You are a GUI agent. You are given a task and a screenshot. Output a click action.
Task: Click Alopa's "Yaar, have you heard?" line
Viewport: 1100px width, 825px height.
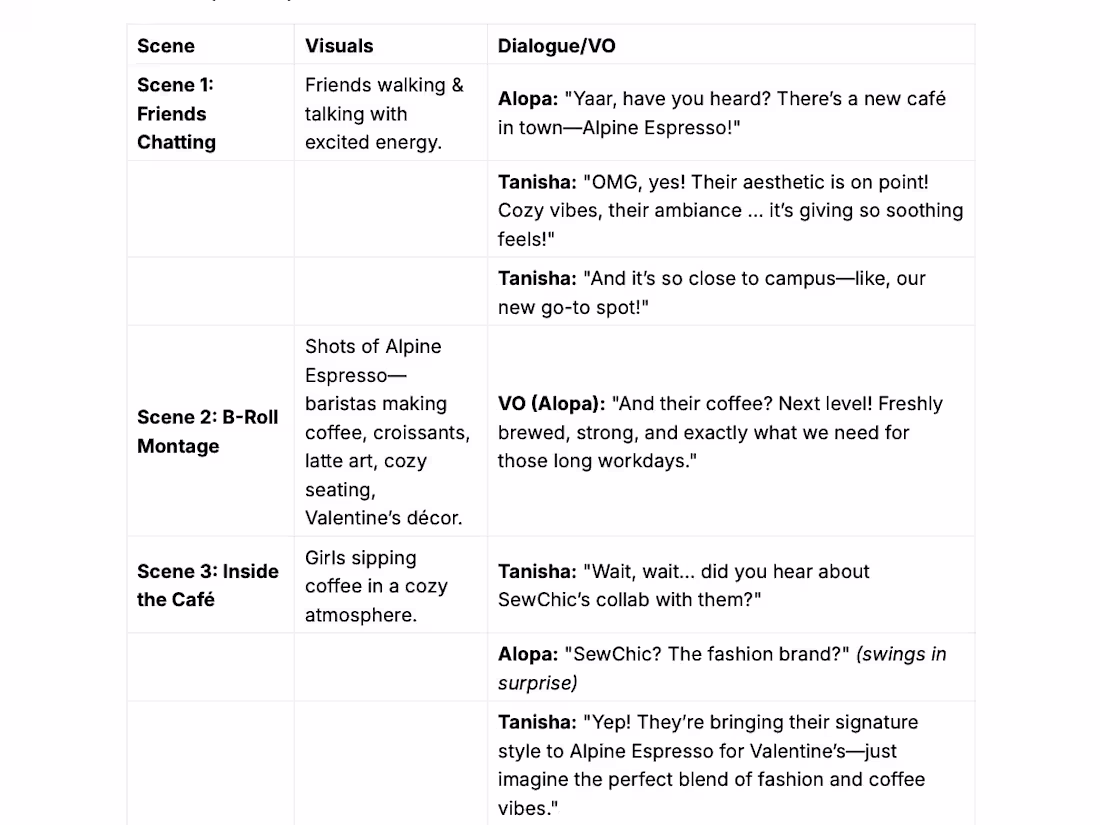[x=721, y=113]
